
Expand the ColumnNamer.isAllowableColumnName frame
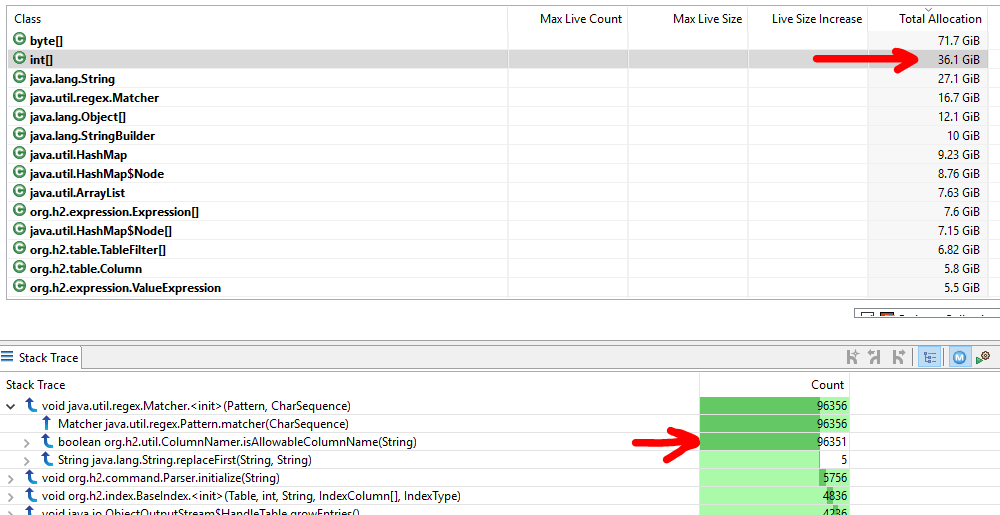click(27, 442)
